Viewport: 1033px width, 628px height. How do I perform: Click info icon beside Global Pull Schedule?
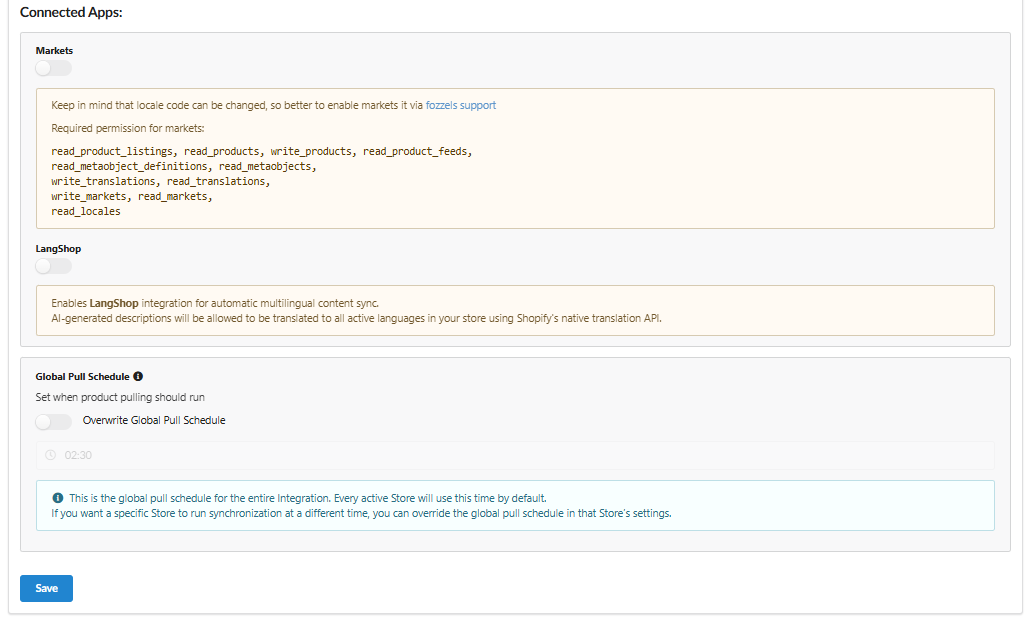click(x=138, y=377)
